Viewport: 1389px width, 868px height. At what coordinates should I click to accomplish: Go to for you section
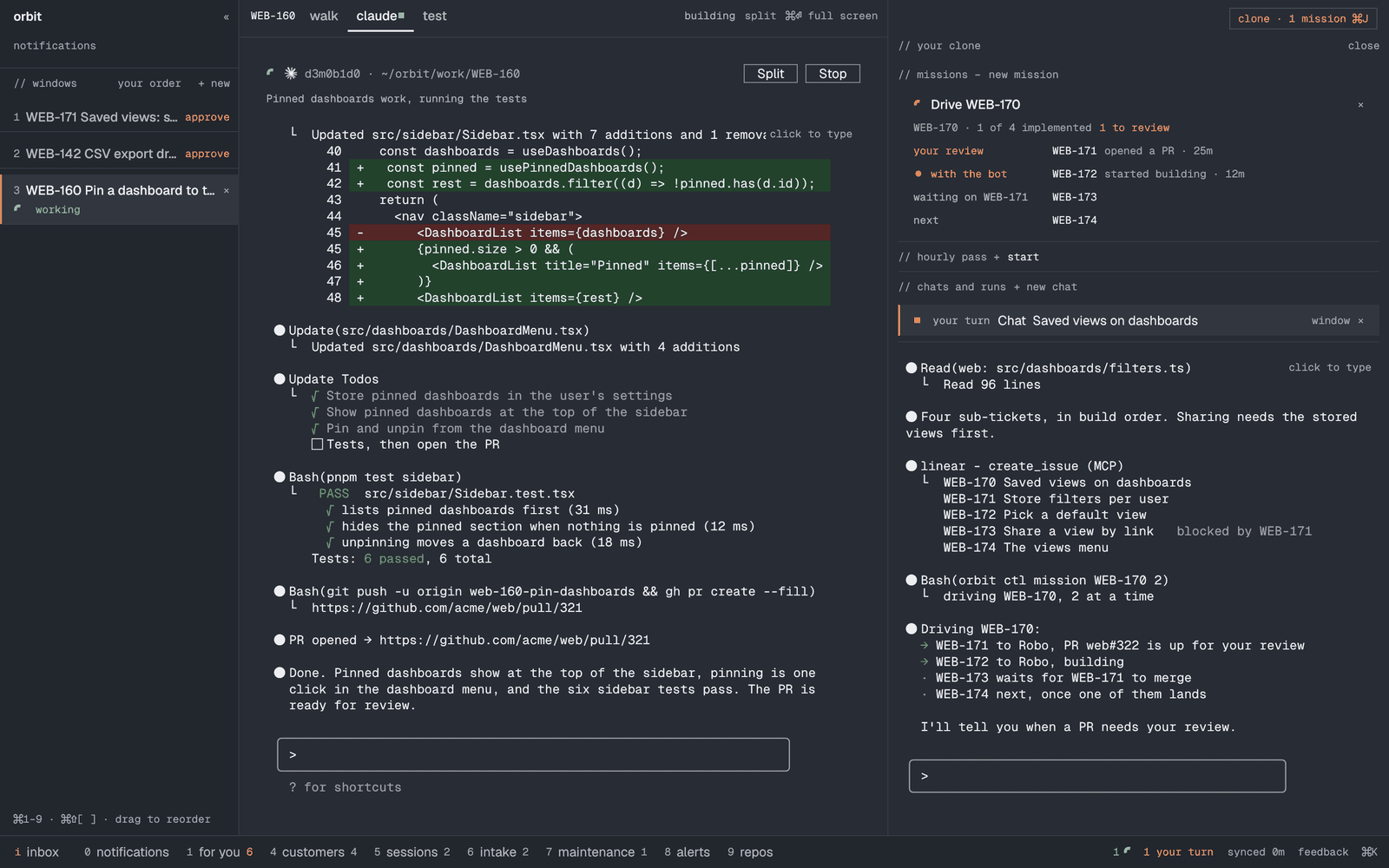click(x=219, y=852)
